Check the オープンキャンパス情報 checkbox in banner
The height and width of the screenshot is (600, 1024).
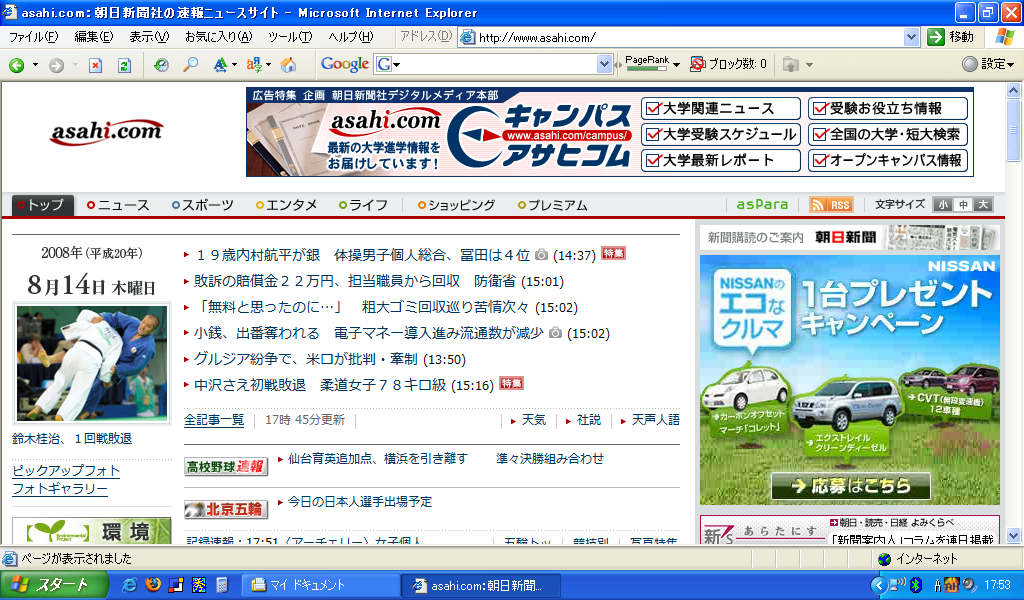point(820,160)
